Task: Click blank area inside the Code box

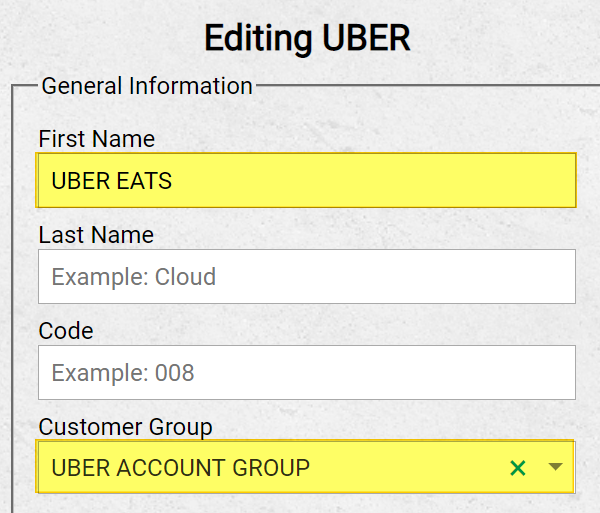Action: pyautogui.click(x=385, y=372)
